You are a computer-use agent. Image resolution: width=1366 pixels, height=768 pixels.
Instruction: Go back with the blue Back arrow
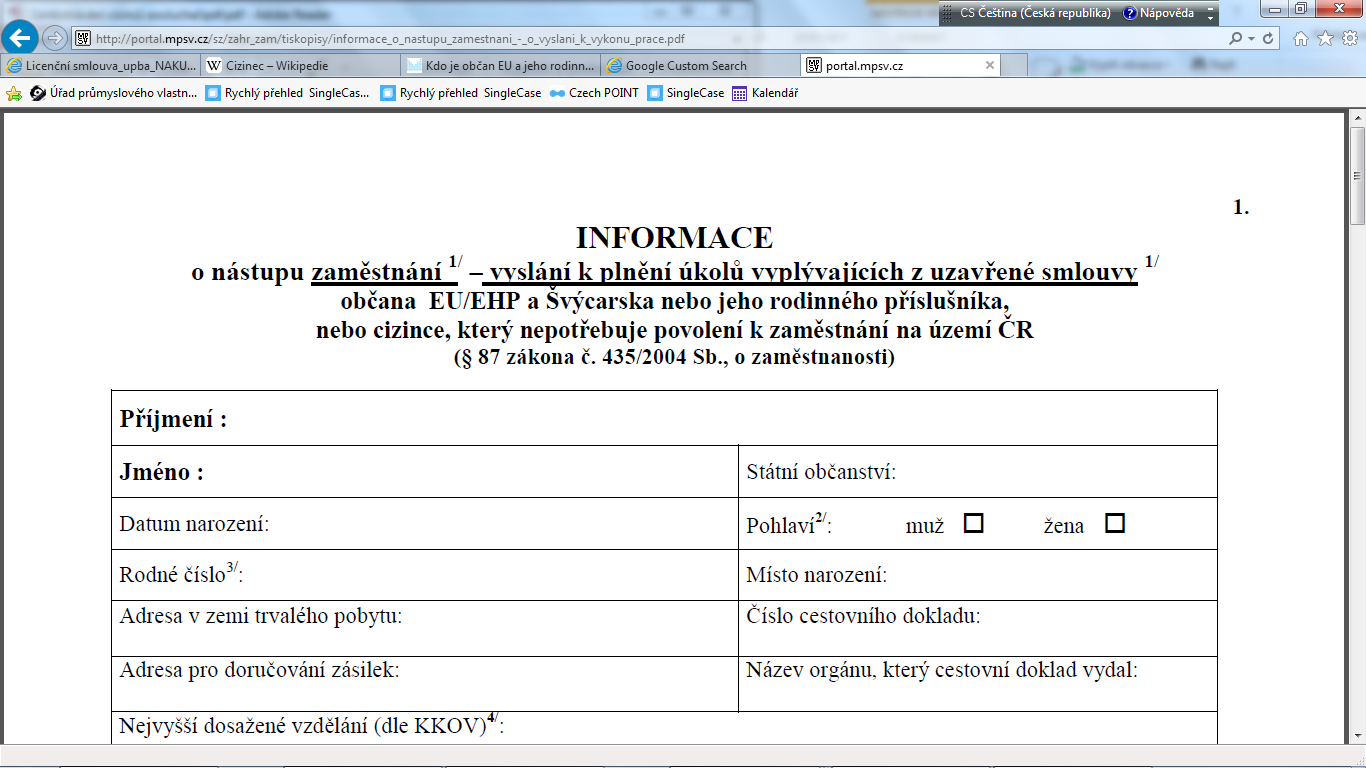tap(21, 38)
